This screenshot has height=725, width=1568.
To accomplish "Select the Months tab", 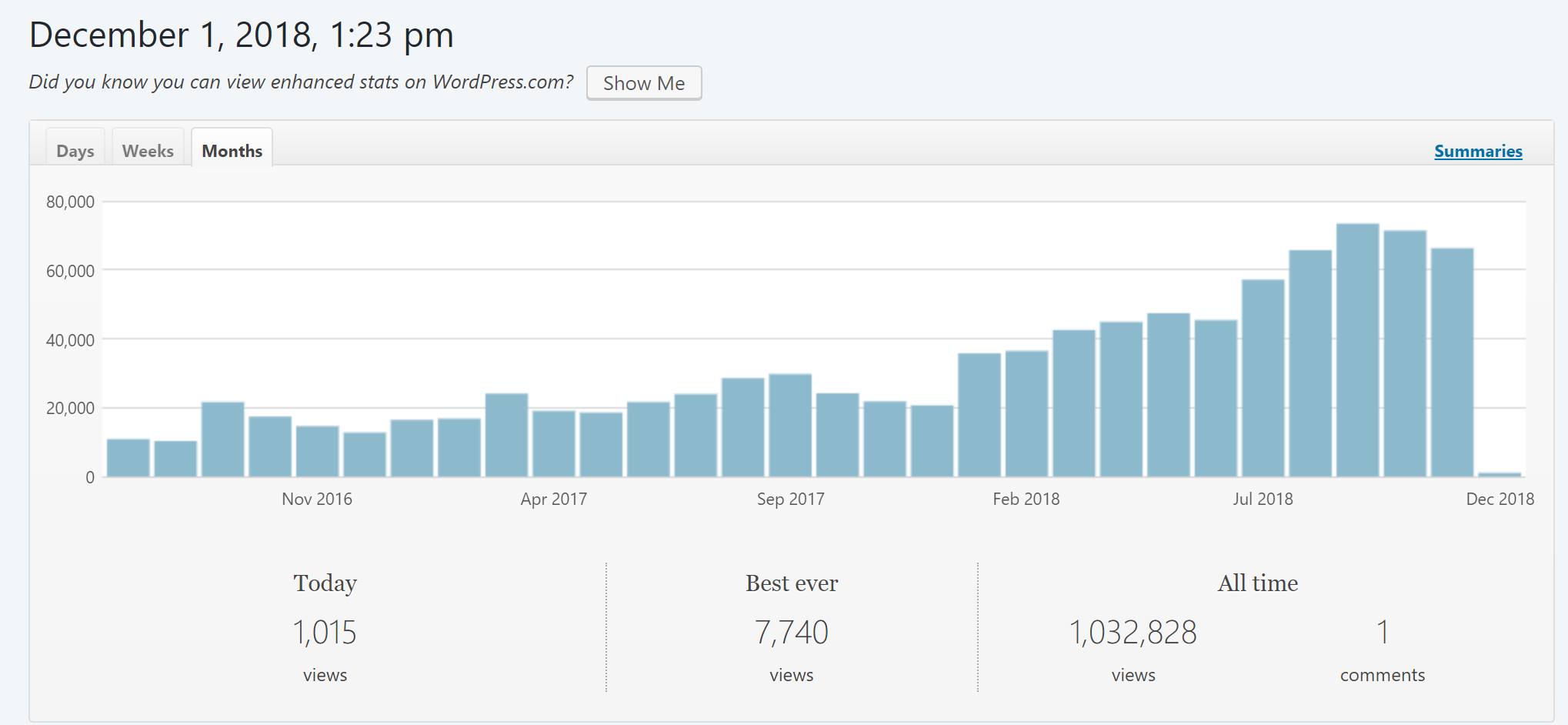I will 232,150.
